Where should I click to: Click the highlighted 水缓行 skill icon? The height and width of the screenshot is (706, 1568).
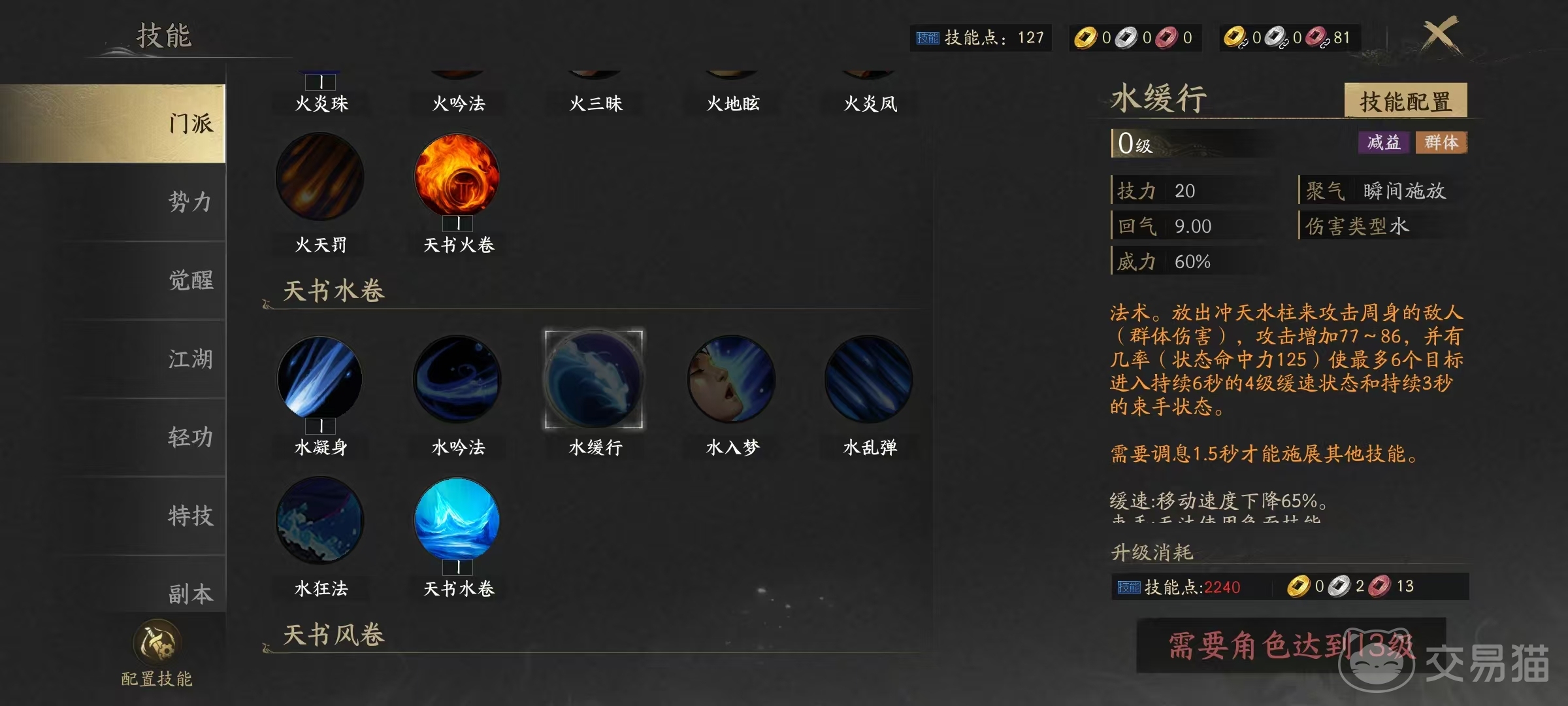click(x=594, y=379)
